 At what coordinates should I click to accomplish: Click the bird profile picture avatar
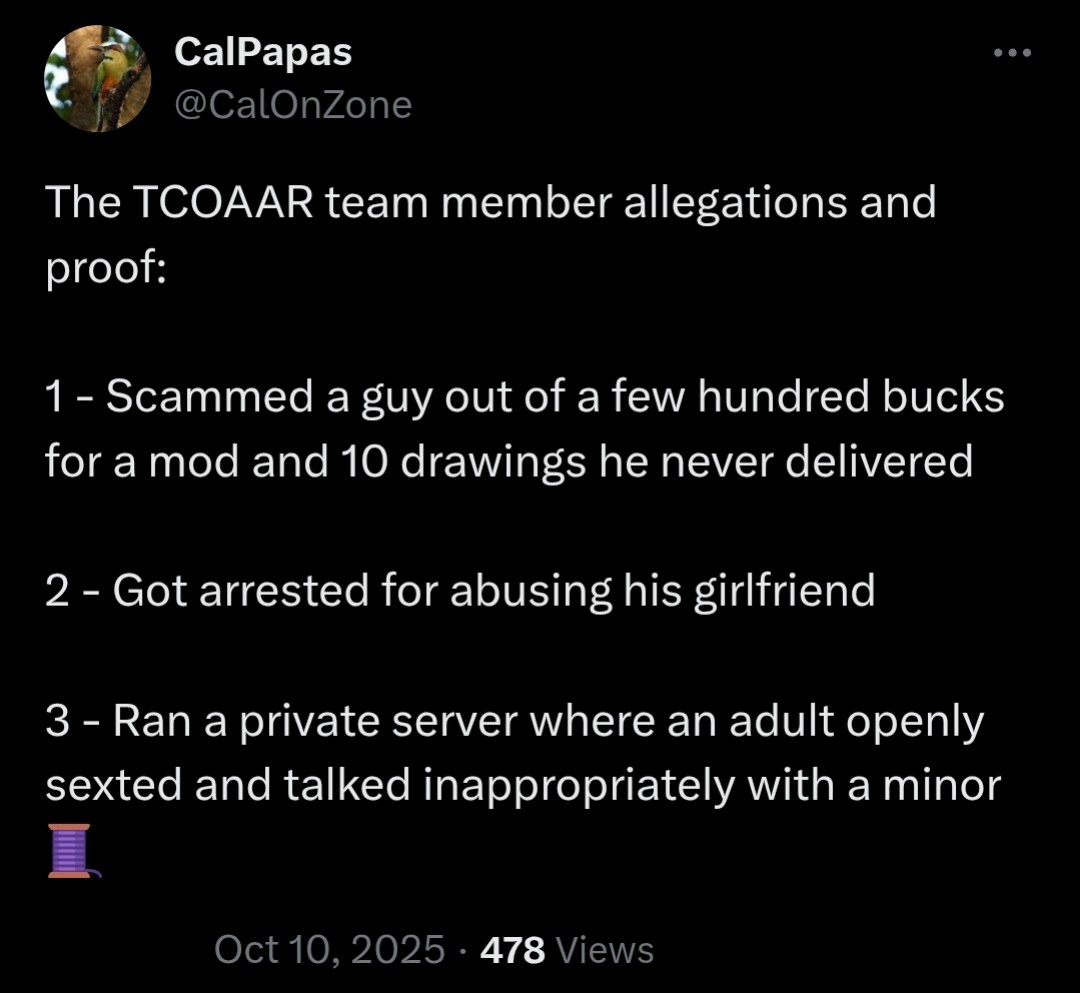(98, 79)
